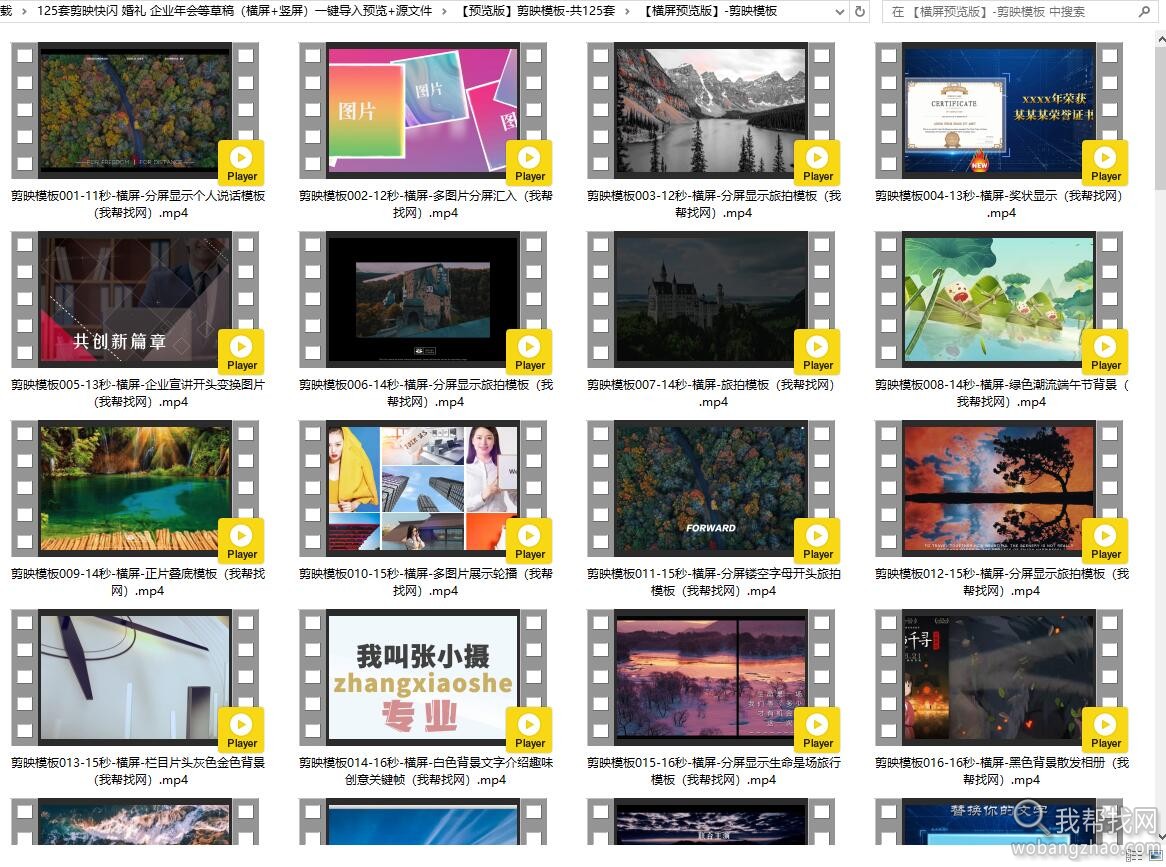Select file name 剪映模板001-11秒-横屏-分屏显示个人说话模板
Image resolution: width=1166 pixels, height=867 pixels.
[138, 204]
